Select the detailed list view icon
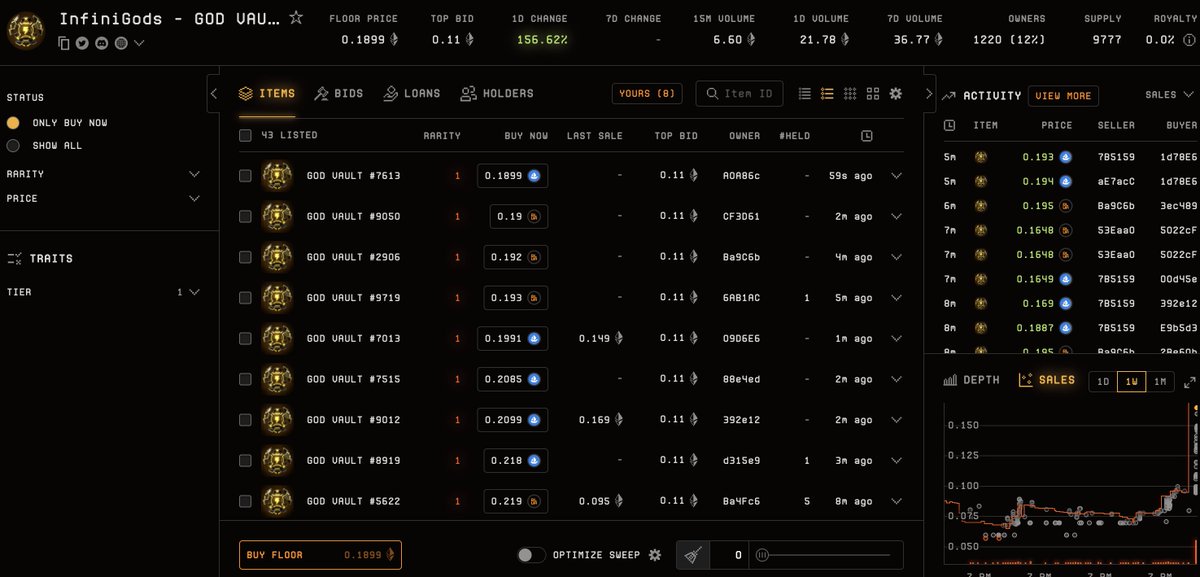 click(x=827, y=93)
